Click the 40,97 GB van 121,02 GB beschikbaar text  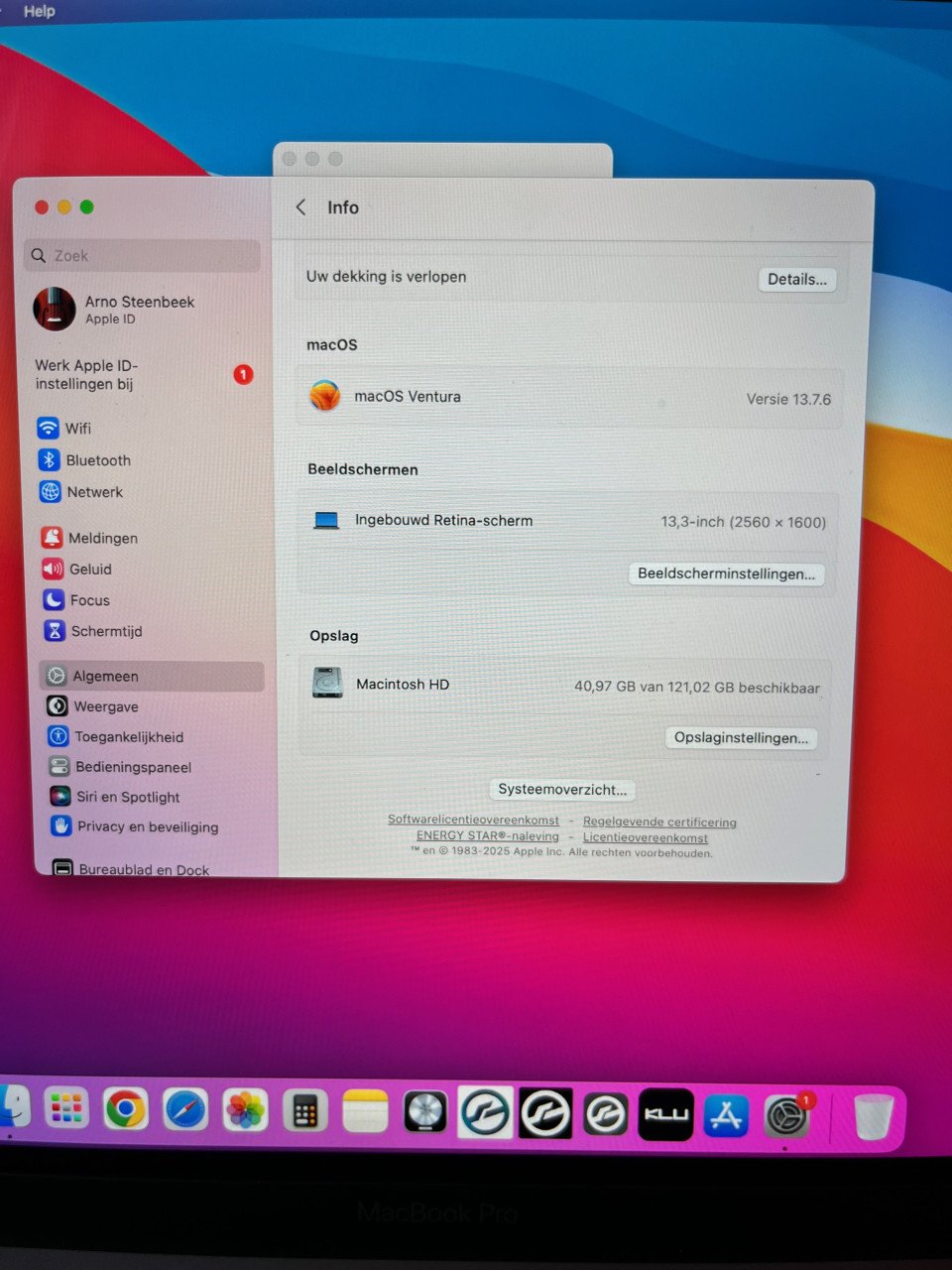point(697,688)
